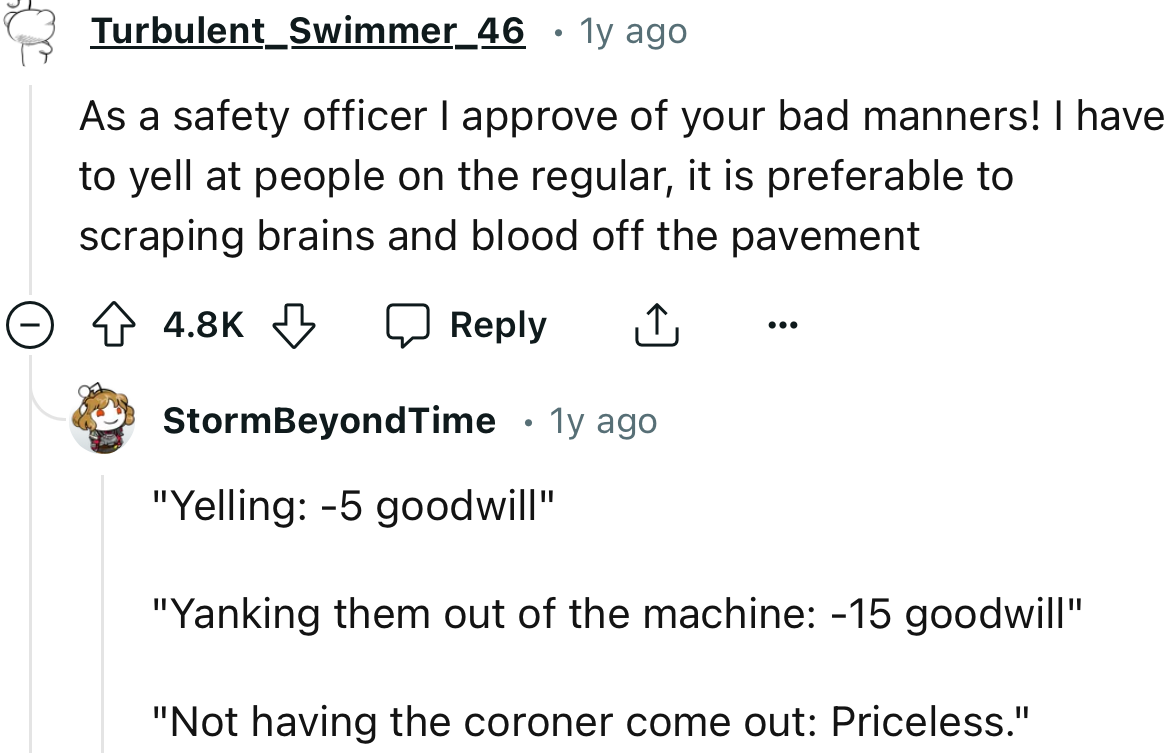The image size is (1176, 753).
Task: Open Turbulent_Swimmer_46 user profile link
Action: click(307, 31)
